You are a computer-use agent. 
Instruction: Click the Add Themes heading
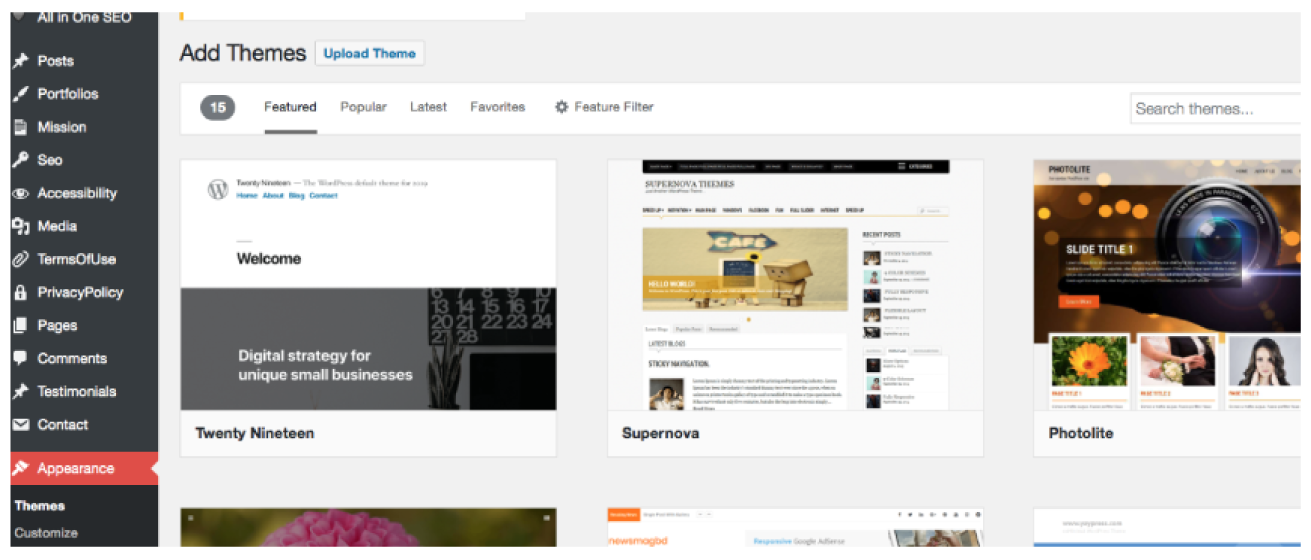tap(243, 53)
